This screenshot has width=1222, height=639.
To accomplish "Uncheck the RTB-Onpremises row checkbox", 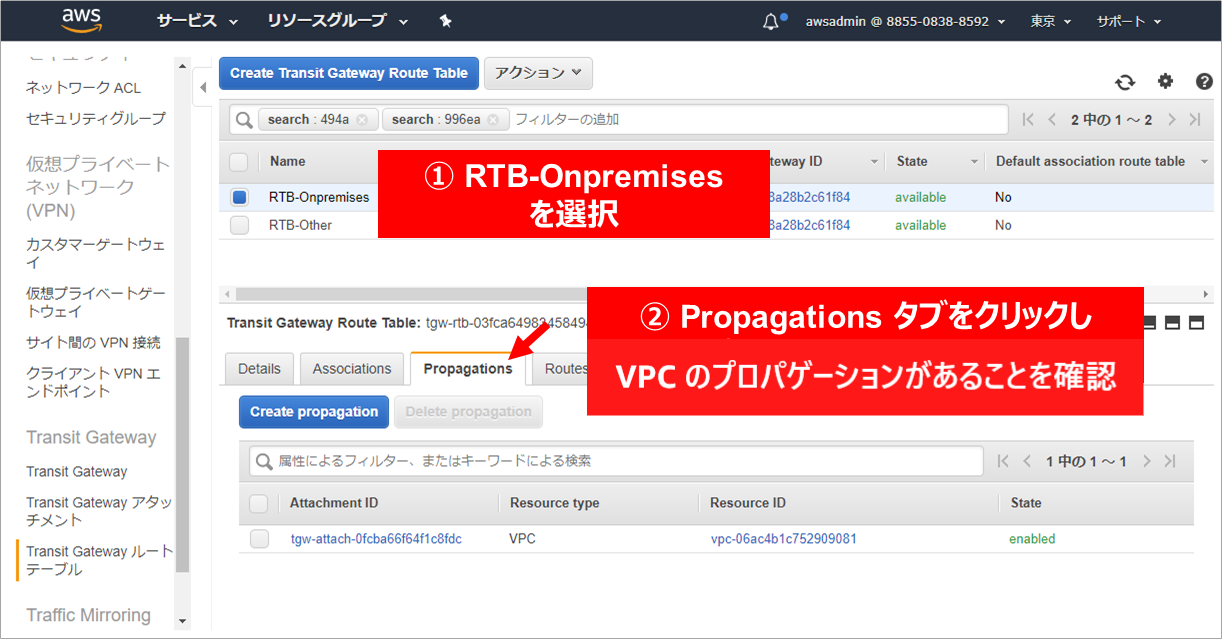I will click(x=239, y=198).
